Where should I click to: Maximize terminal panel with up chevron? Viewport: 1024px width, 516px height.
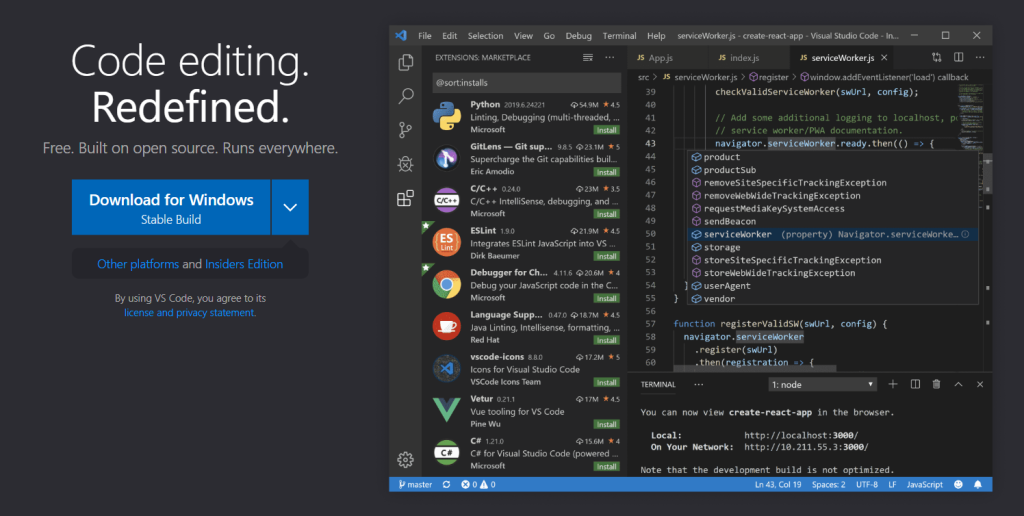point(958,384)
